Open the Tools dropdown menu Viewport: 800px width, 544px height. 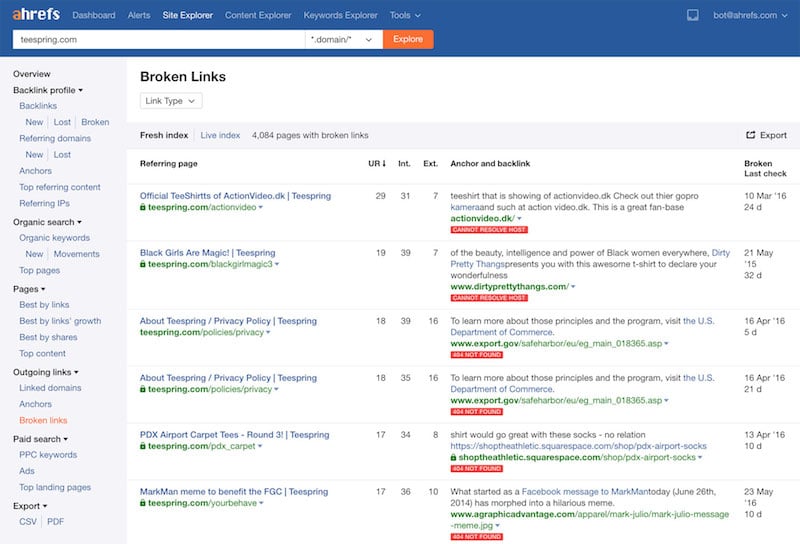click(405, 15)
